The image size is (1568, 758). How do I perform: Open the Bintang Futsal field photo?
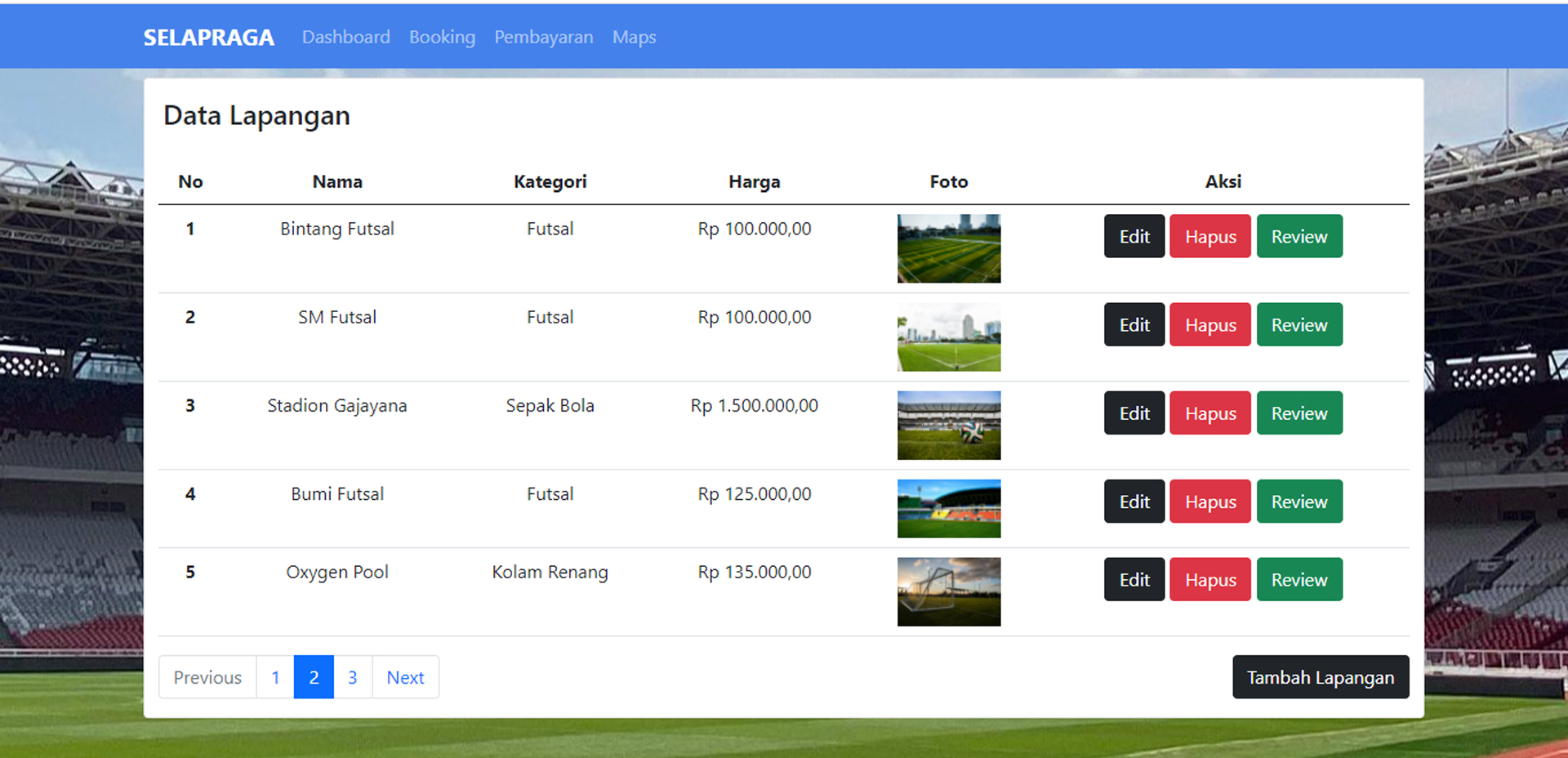point(948,248)
